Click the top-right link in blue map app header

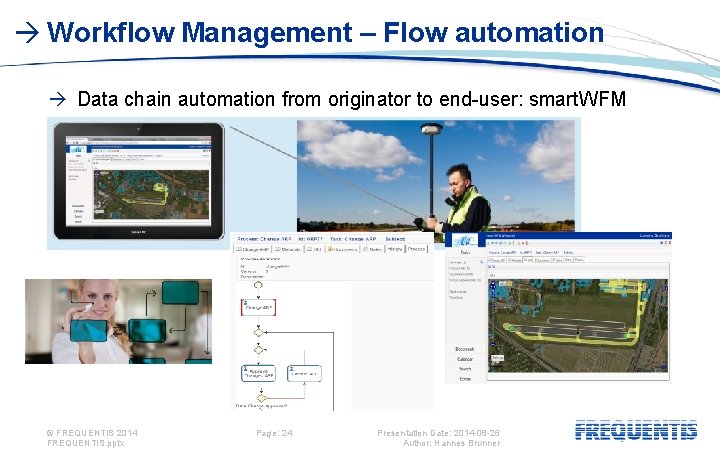[655, 236]
